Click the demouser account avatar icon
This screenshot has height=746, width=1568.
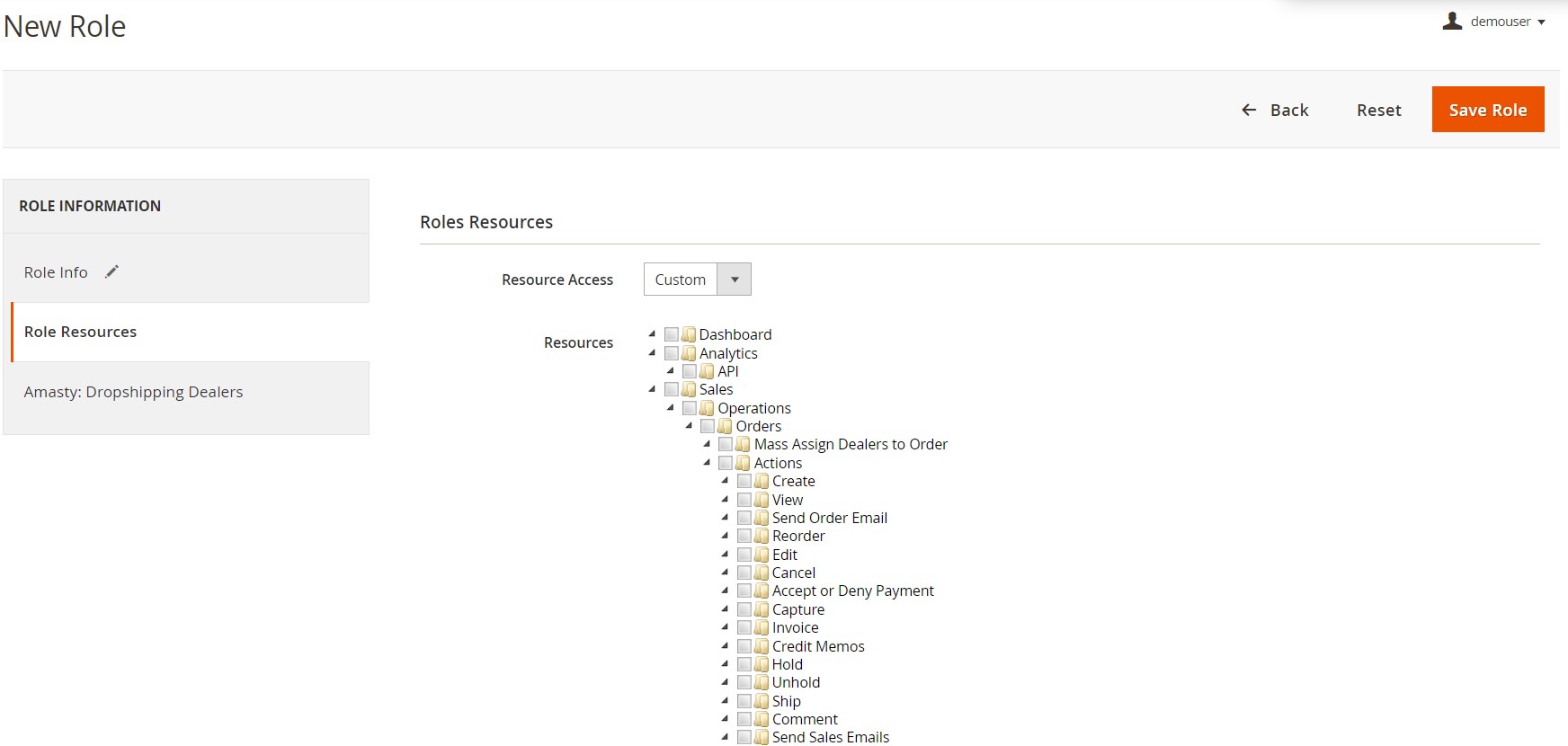(x=1452, y=21)
